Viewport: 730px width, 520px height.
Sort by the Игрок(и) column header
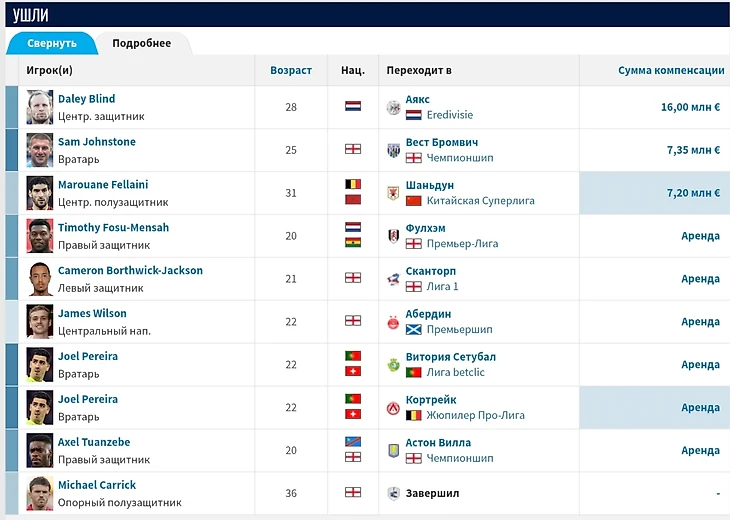click(49, 71)
